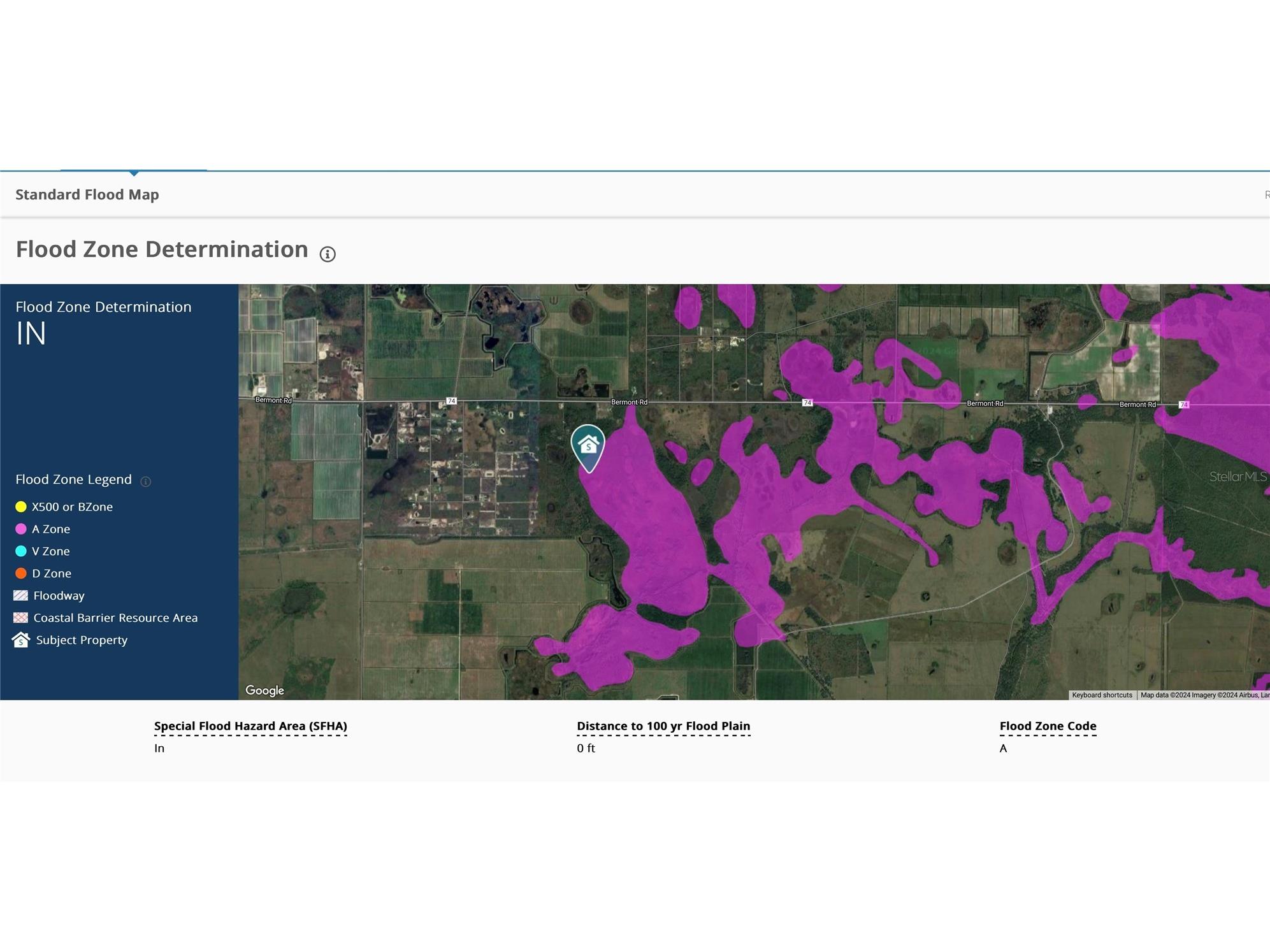Screen dimensions: 1270x952
Task: Click Distance to 100 yr Flood Plain label
Action: coord(663,726)
